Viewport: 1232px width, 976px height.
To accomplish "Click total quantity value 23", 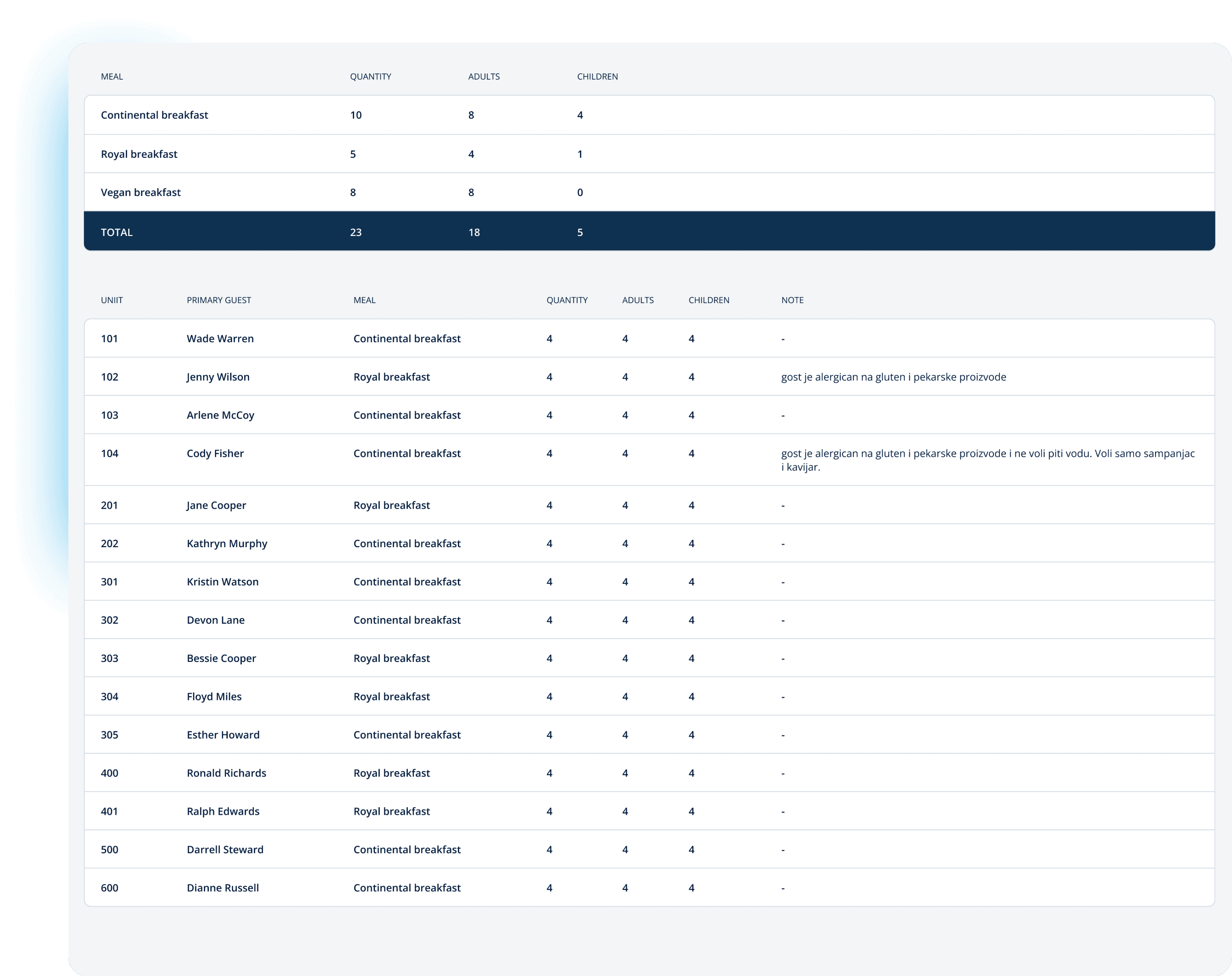I will (x=355, y=232).
